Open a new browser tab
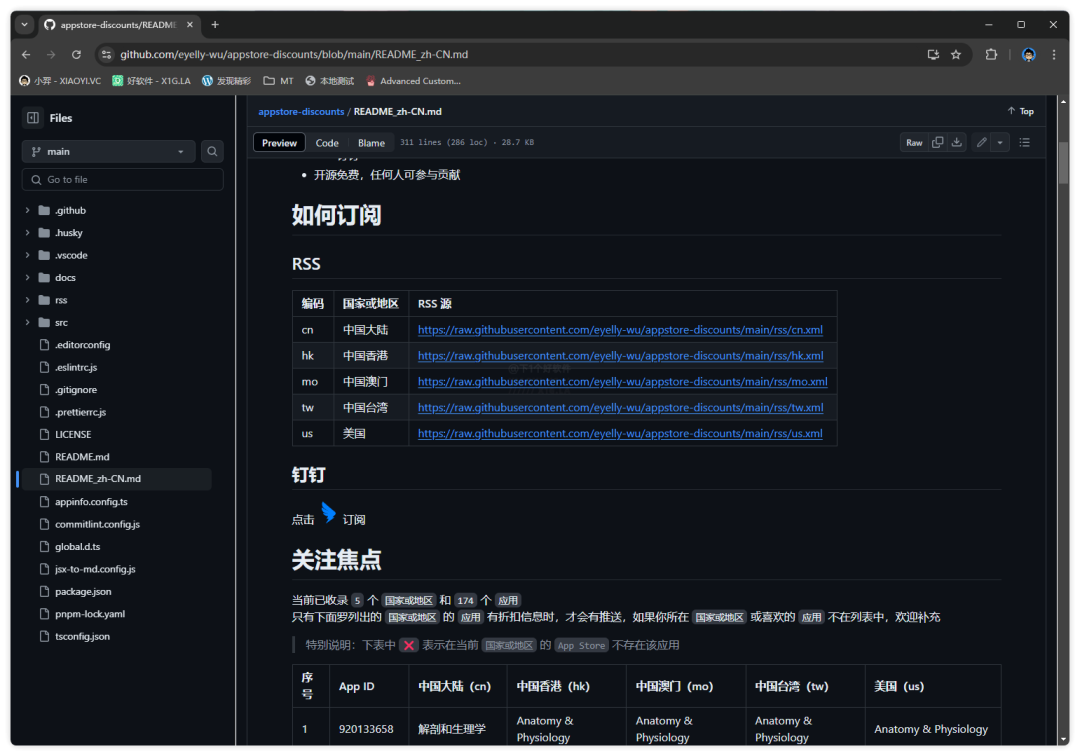This screenshot has width=1080, height=756. click(x=215, y=25)
